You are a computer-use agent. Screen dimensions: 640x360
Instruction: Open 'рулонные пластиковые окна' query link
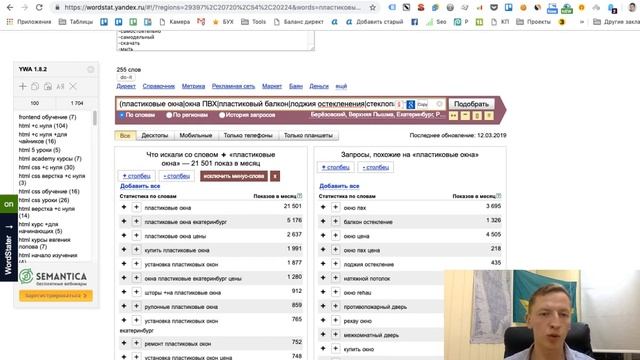[181, 307]
